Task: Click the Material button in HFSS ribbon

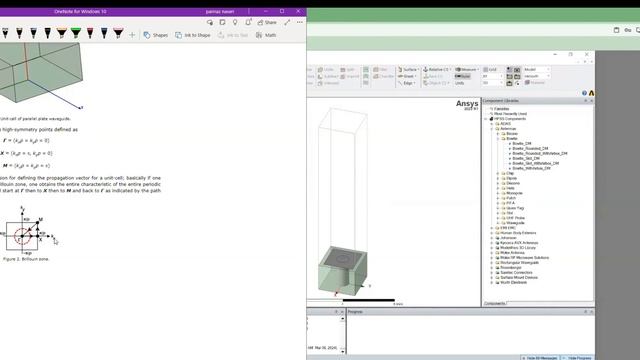Action: [x=535, y=83]
